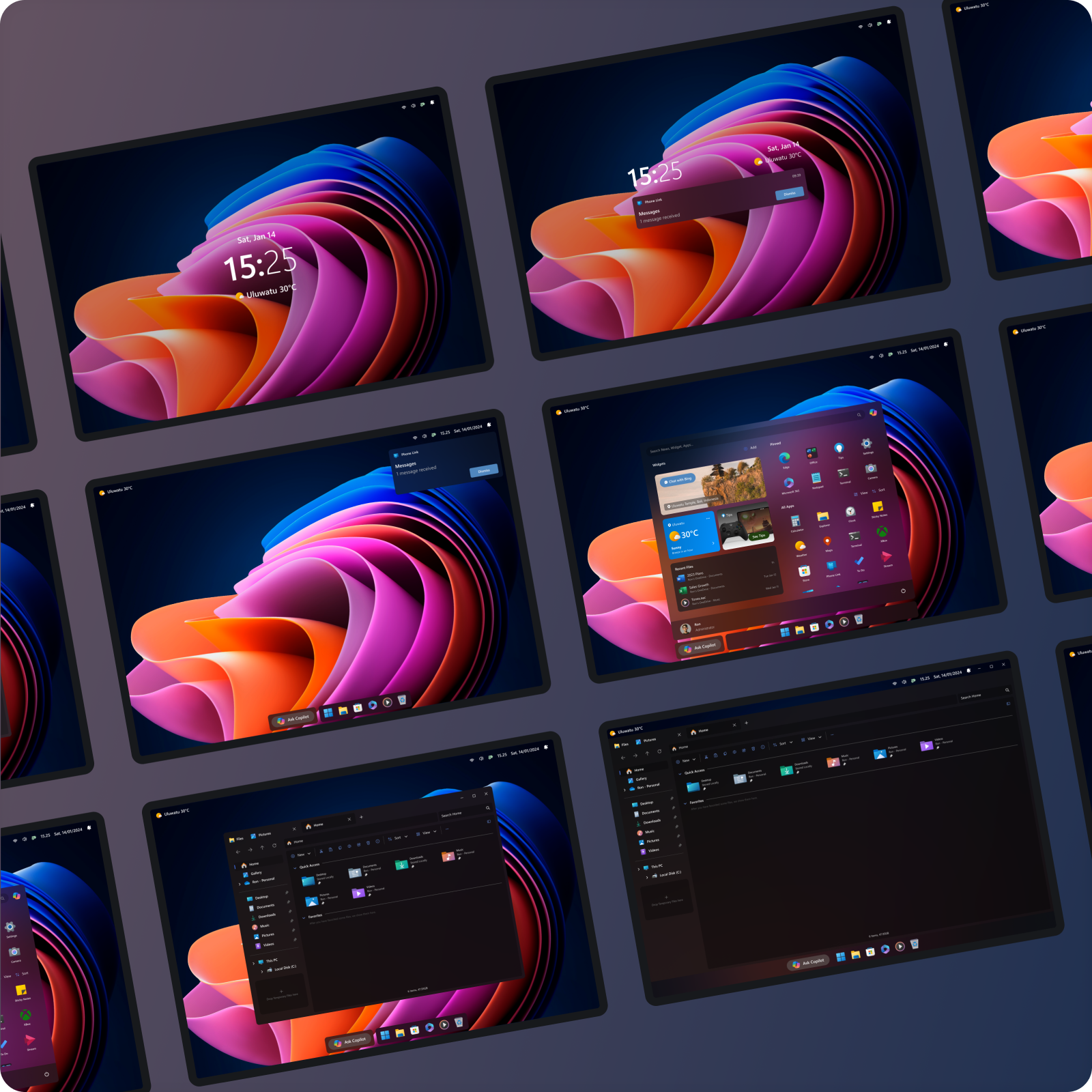Image resolution: width=1092 pixels, height=1092 pixels.
Task: Open Calculator under All Apps
Action: coord(795,521)
